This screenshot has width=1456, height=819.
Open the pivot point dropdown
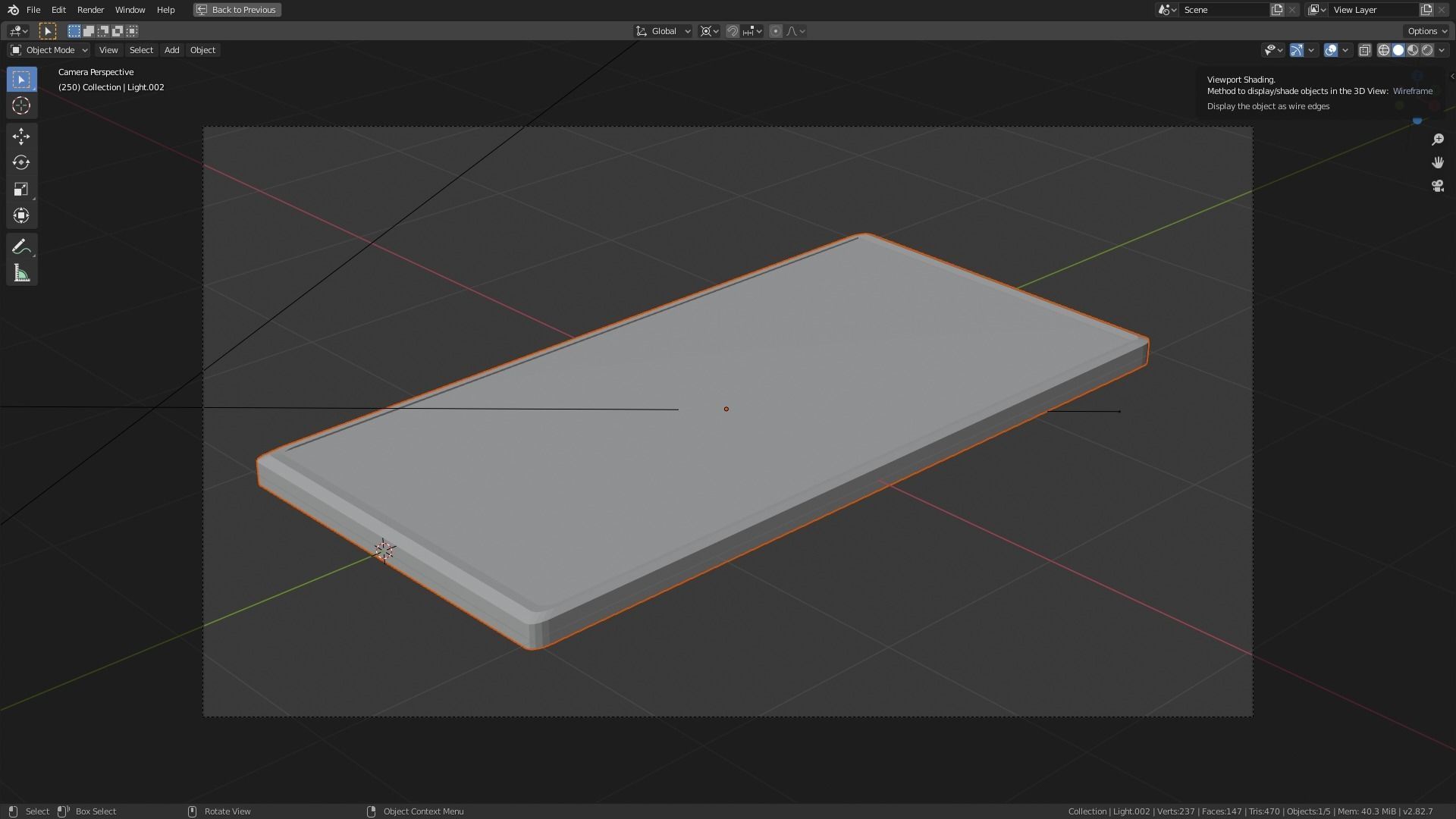pos(710,31)
